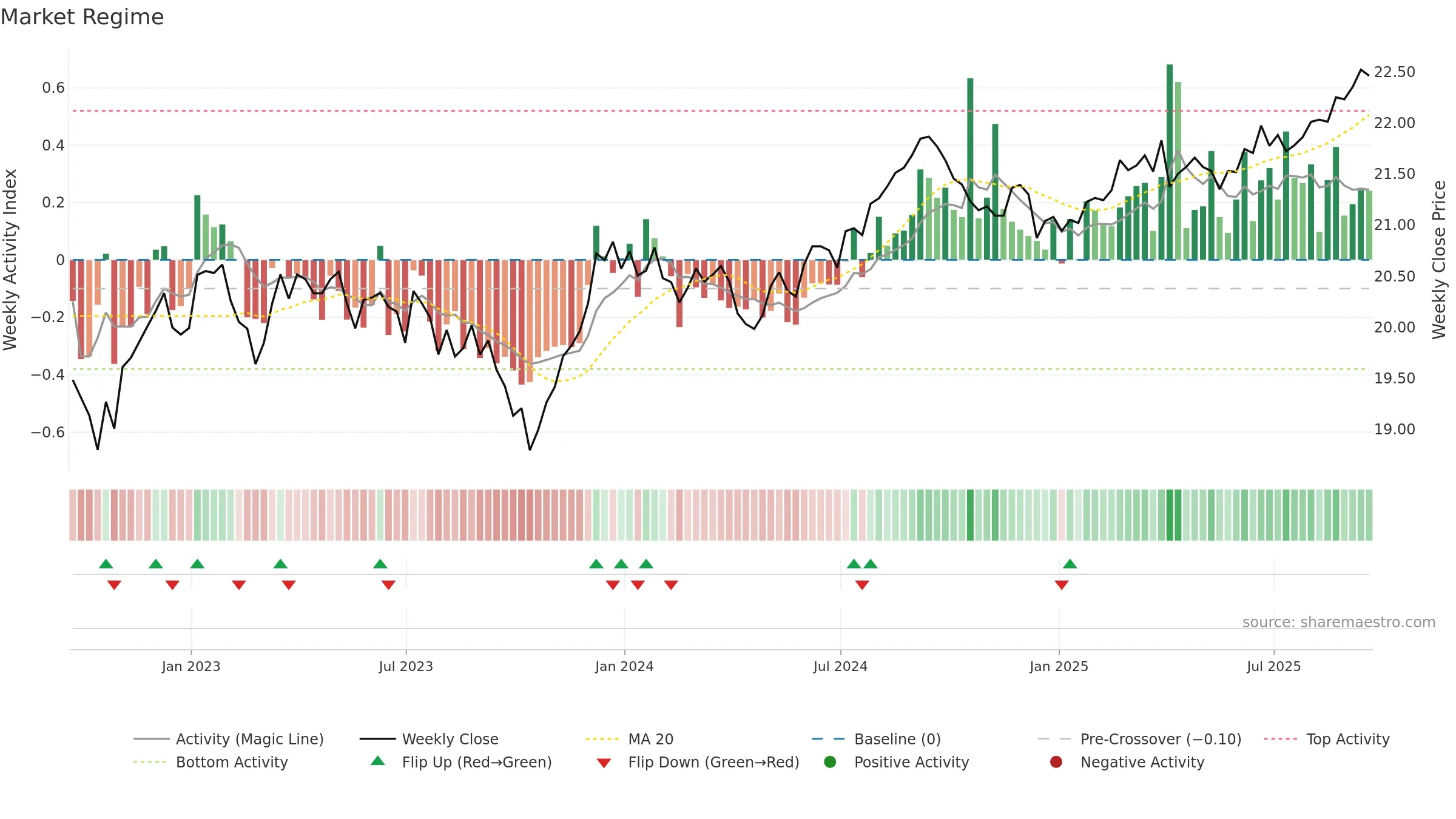This screenshot has width=1456, height=819.
Task: Click the MA 20 legend entry
Action: [630, 739]
